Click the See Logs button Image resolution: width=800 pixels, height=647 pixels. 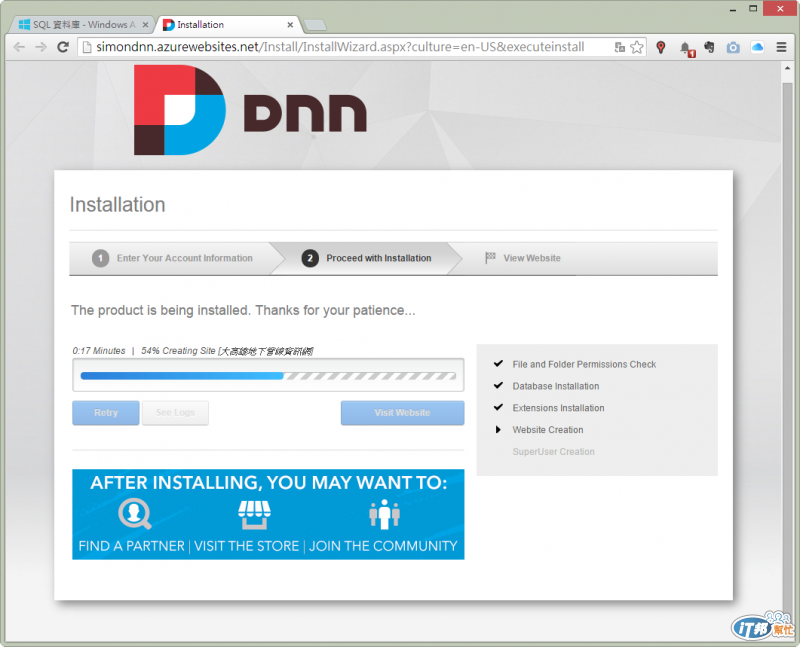[175, 412]
